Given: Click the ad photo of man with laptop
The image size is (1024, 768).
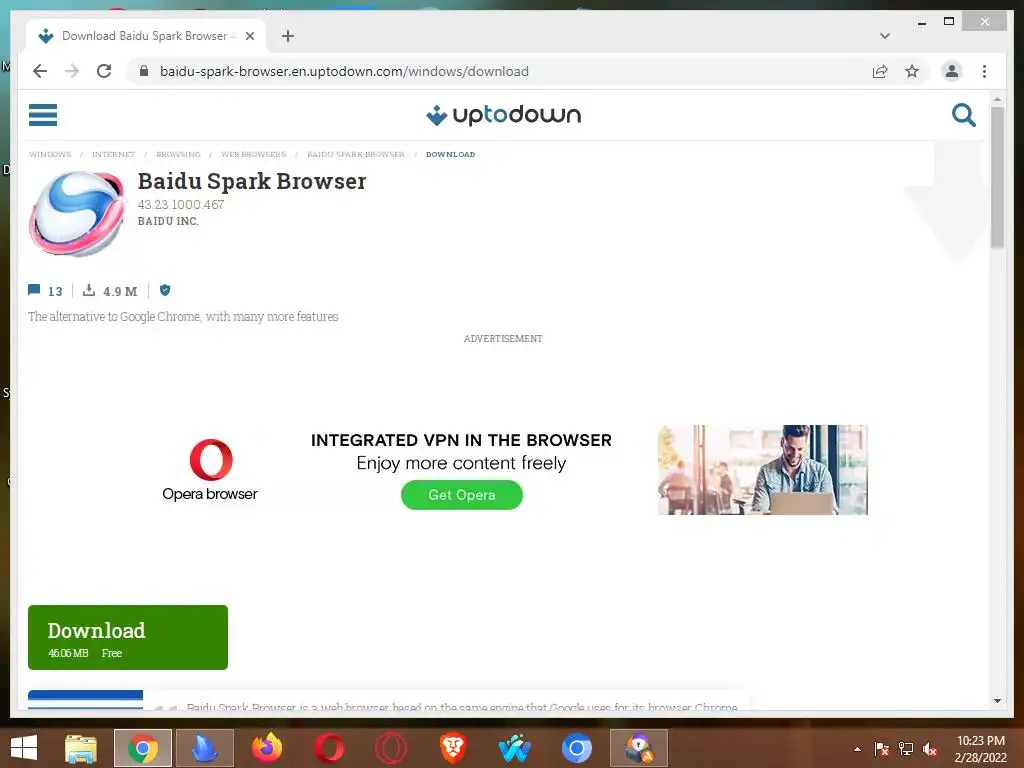Looking at the screenshot, I should click(763, 470).
